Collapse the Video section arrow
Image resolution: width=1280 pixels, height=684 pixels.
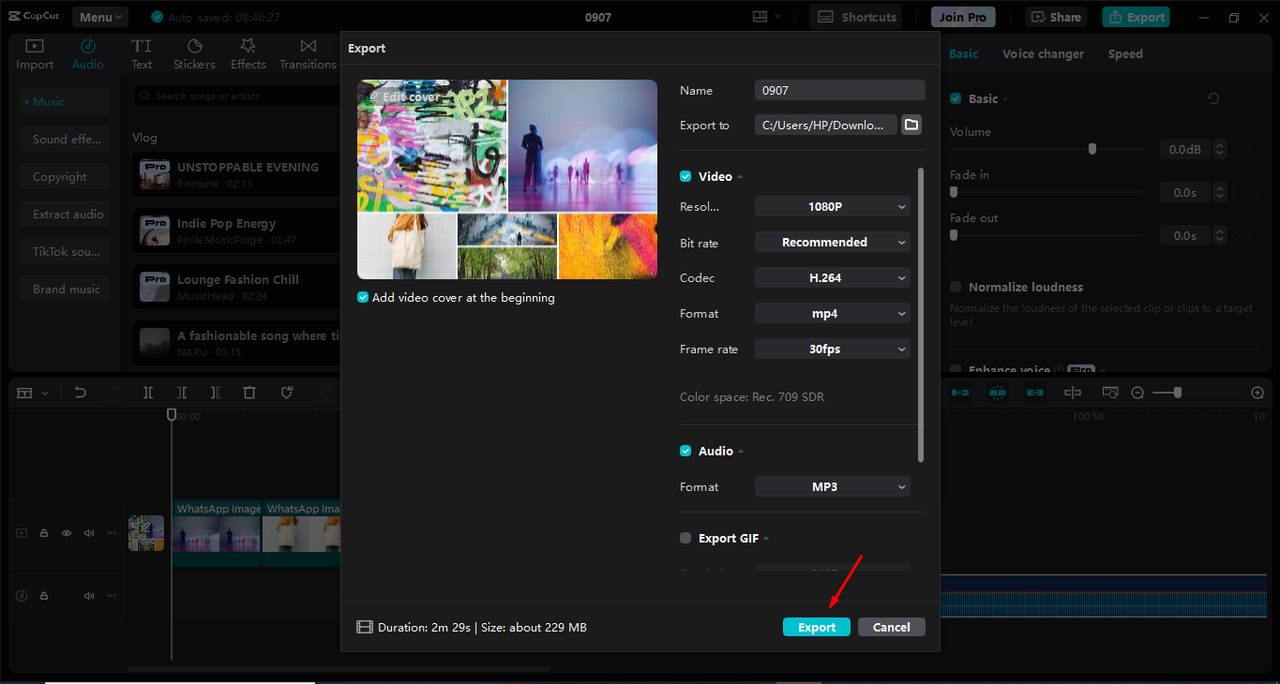tap(740, 177)
